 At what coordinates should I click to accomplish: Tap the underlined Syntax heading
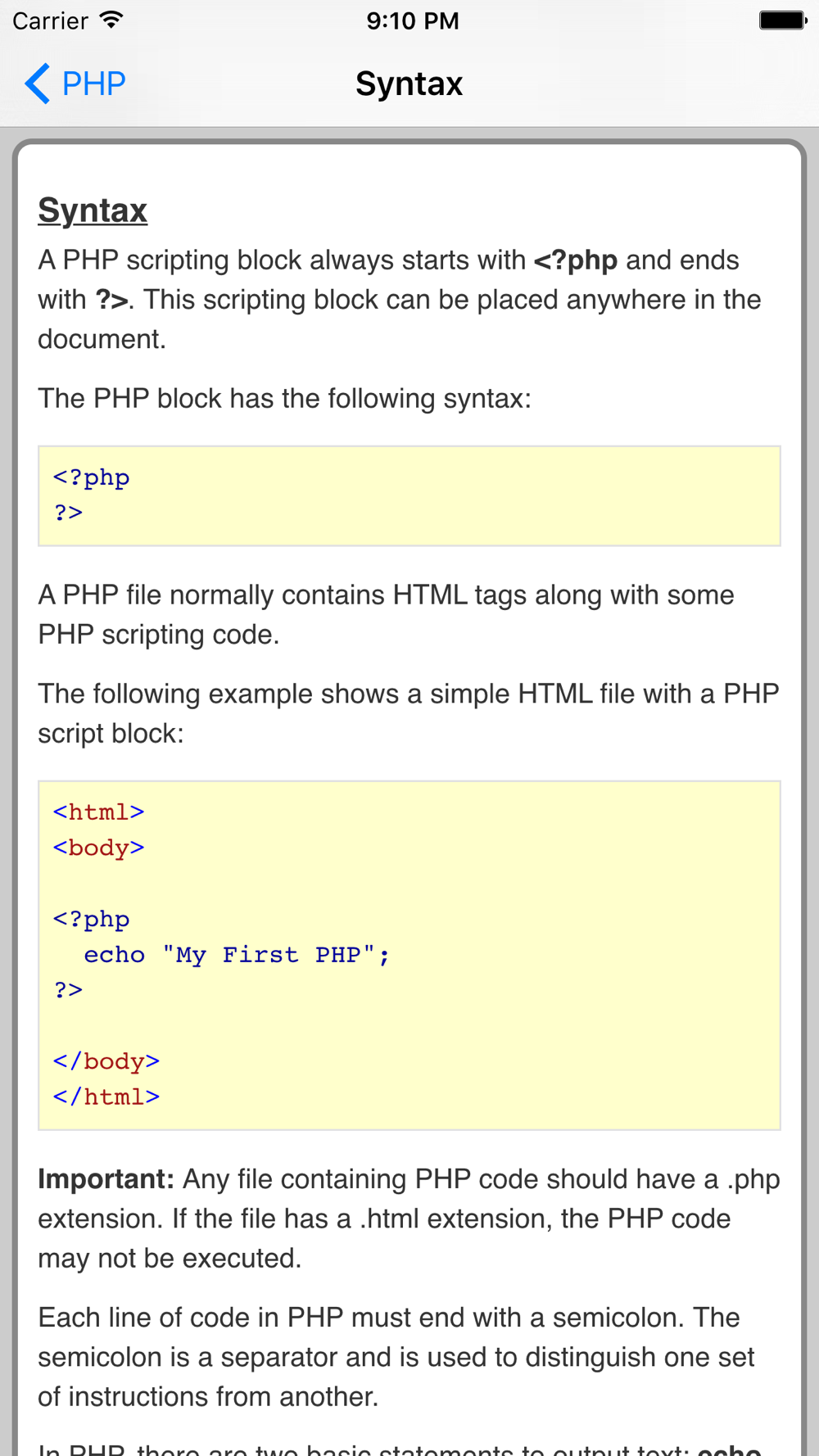[x=93, y=210]
